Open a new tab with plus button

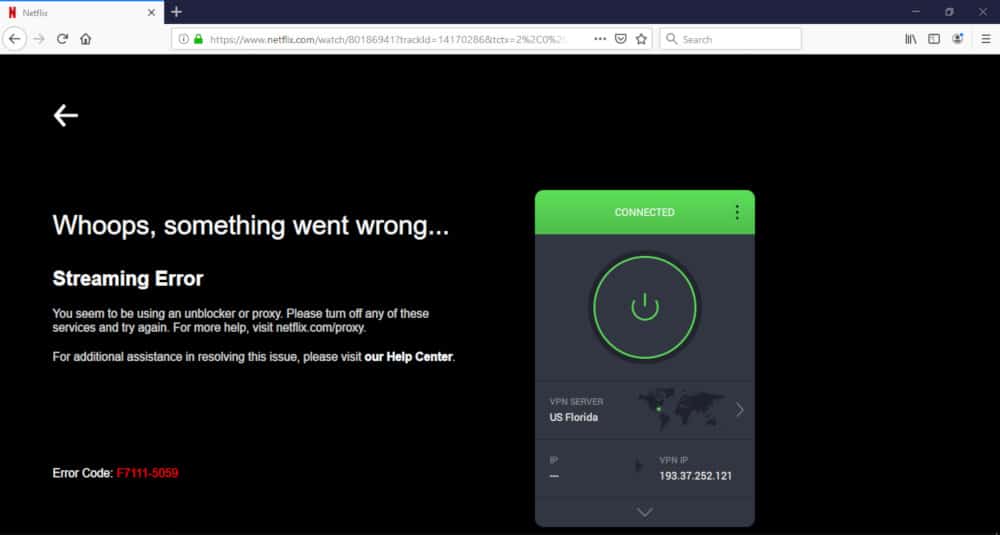tap(177, 12)
